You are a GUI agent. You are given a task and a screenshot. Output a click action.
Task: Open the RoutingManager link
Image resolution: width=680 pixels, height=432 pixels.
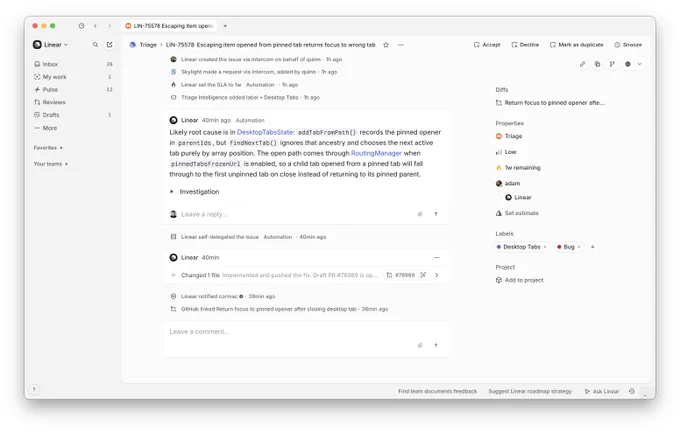point(376,153)
